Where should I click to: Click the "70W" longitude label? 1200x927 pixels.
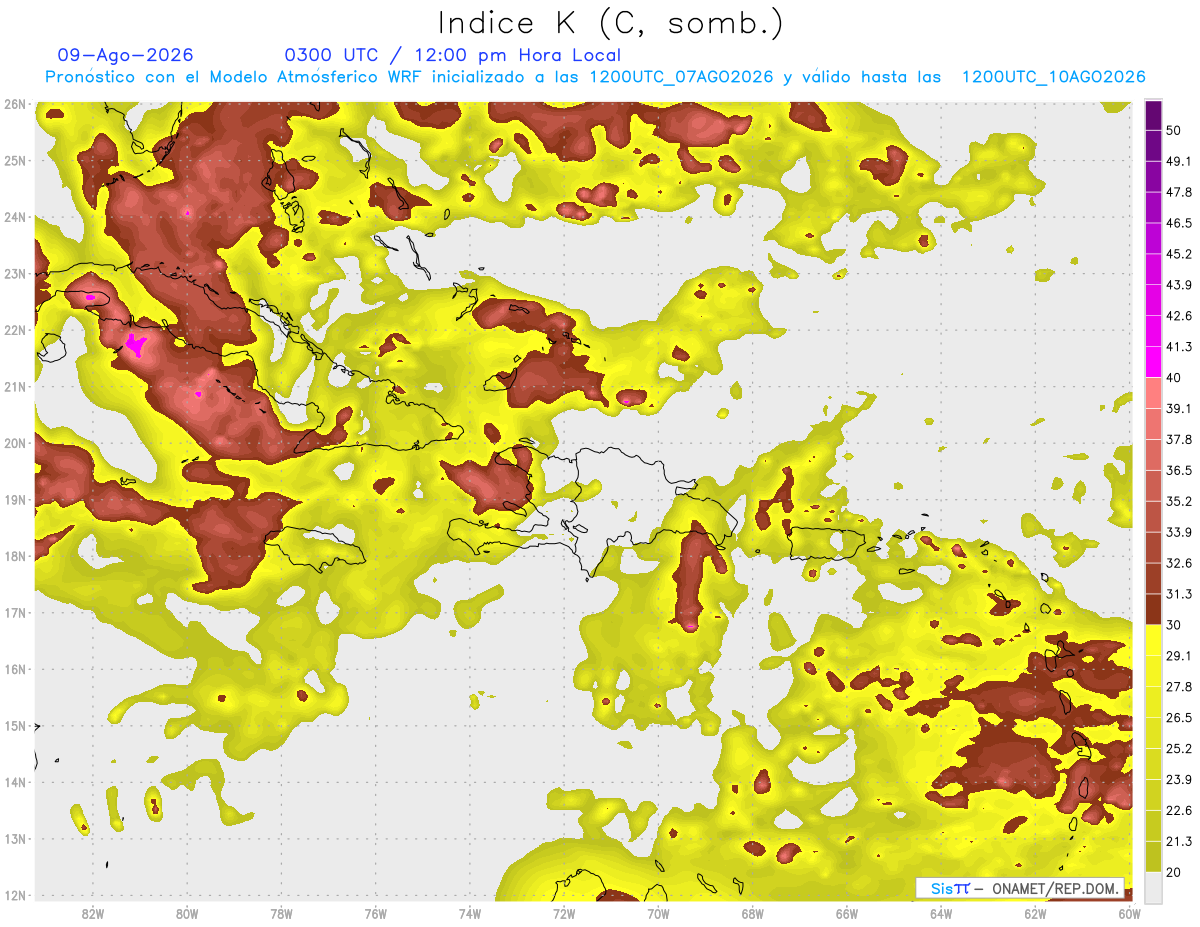658,913
